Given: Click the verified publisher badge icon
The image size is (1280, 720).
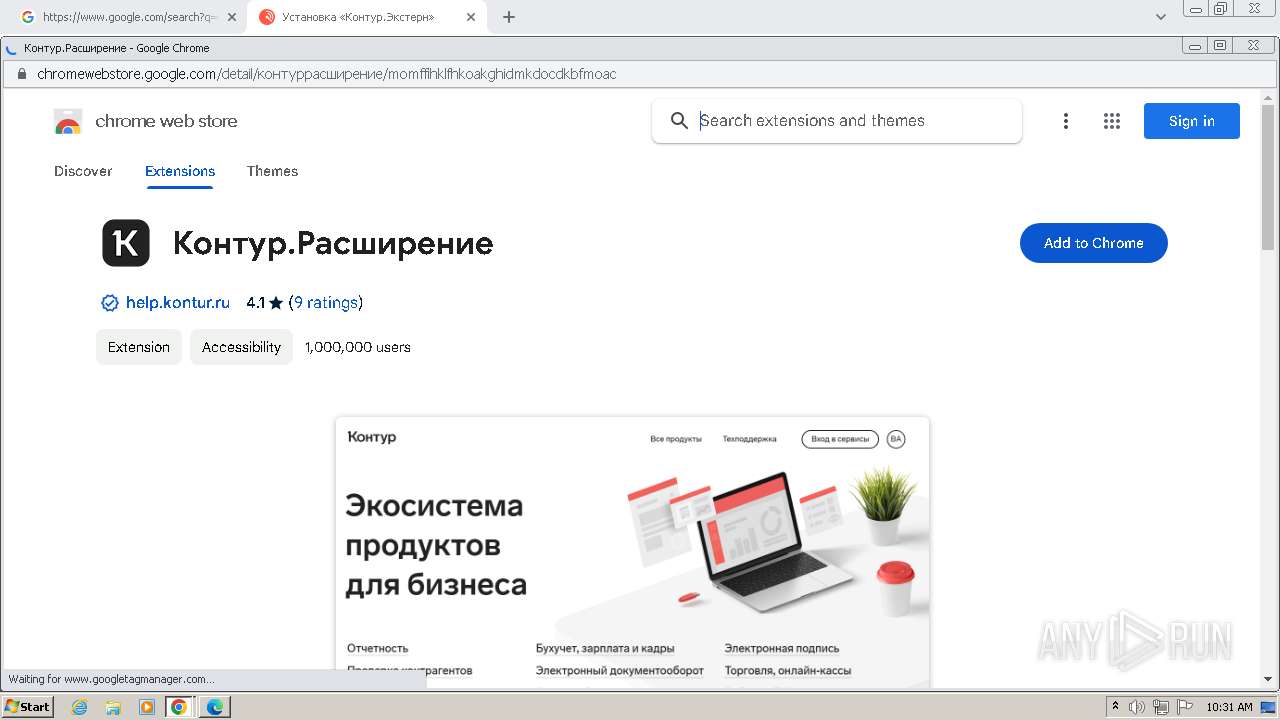Looking at the screenshot, I should pyautogui.click(x=109, y=303).
